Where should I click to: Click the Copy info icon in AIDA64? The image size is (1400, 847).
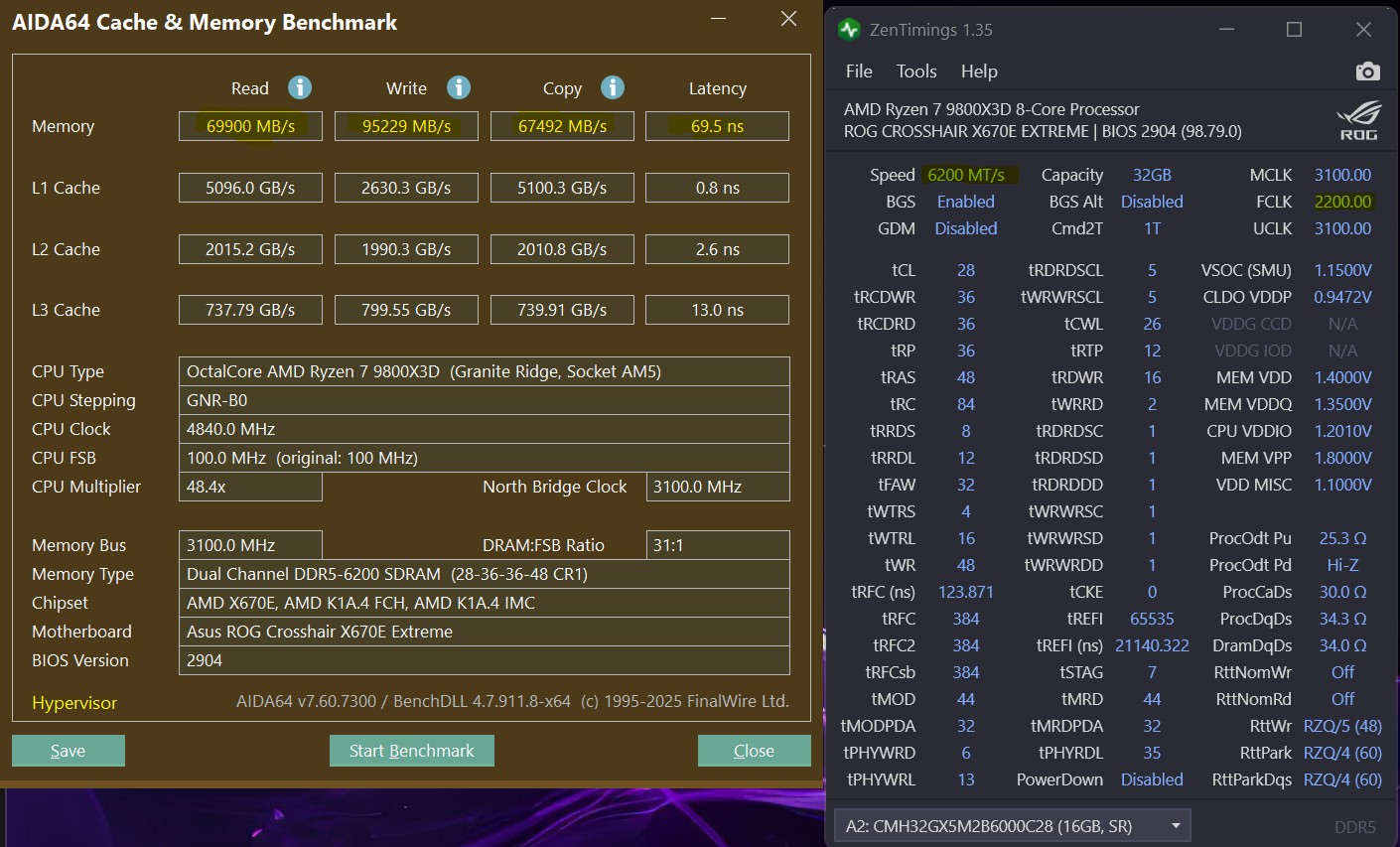tap(613, 87)
